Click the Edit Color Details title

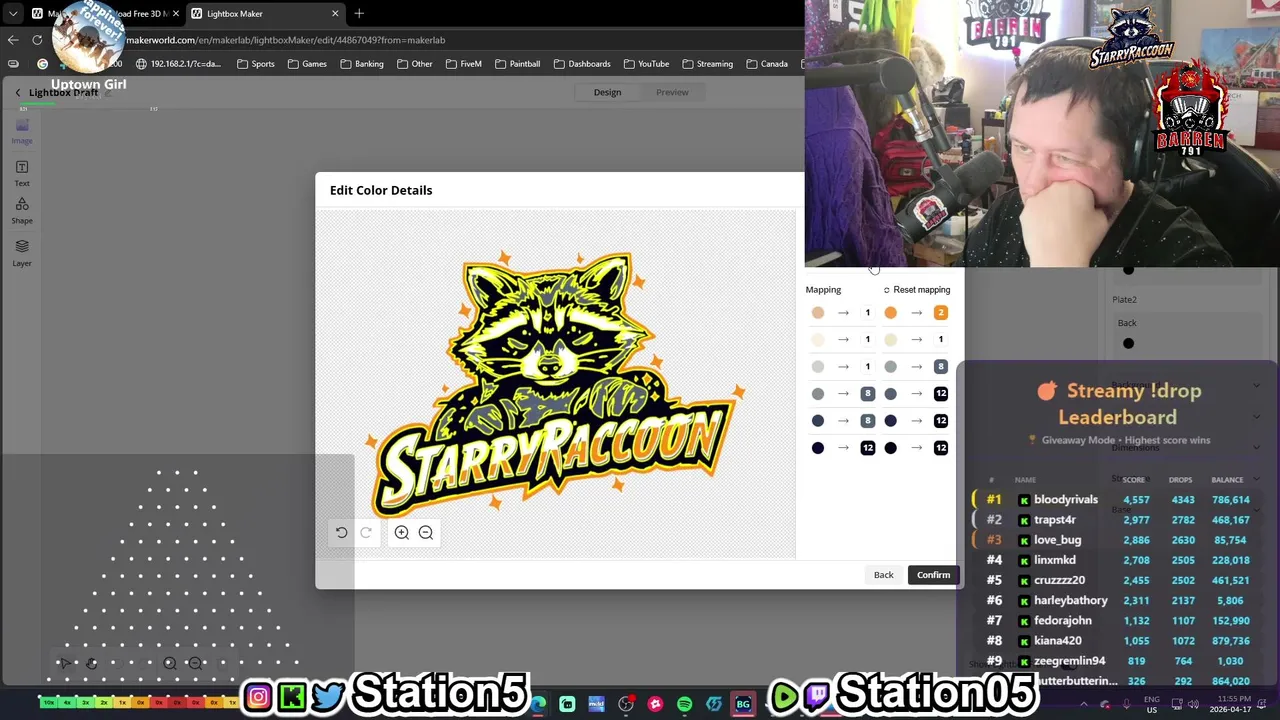pos(381,190)
